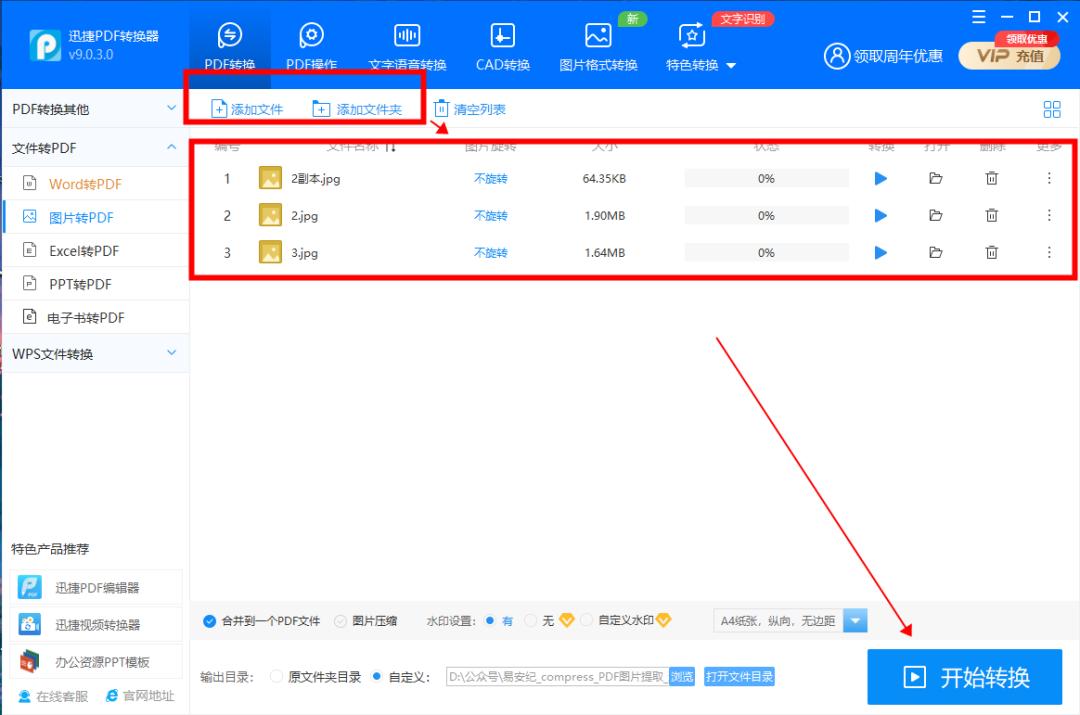Switch to grid view layout icon
Image resolution: width=1080 pixels, height=715 pixels.
1052,109
